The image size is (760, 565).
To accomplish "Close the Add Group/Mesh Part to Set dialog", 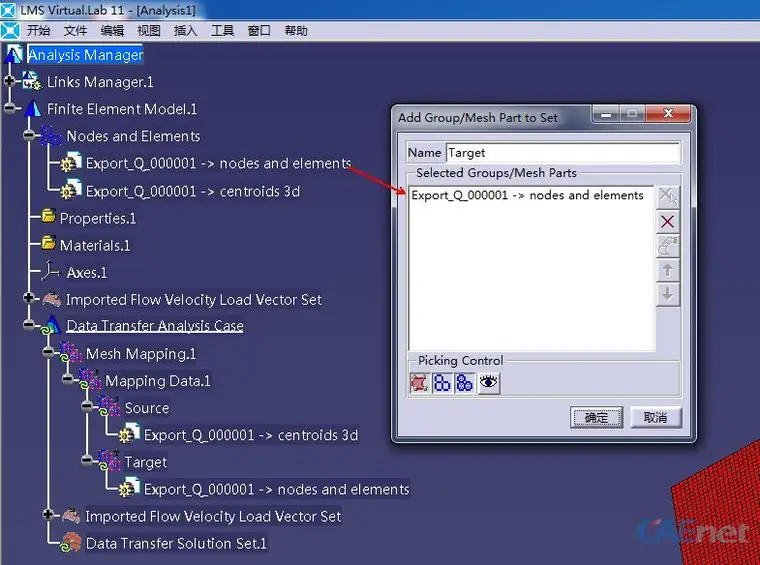I will pyautogui.click(x=668, y=113).
